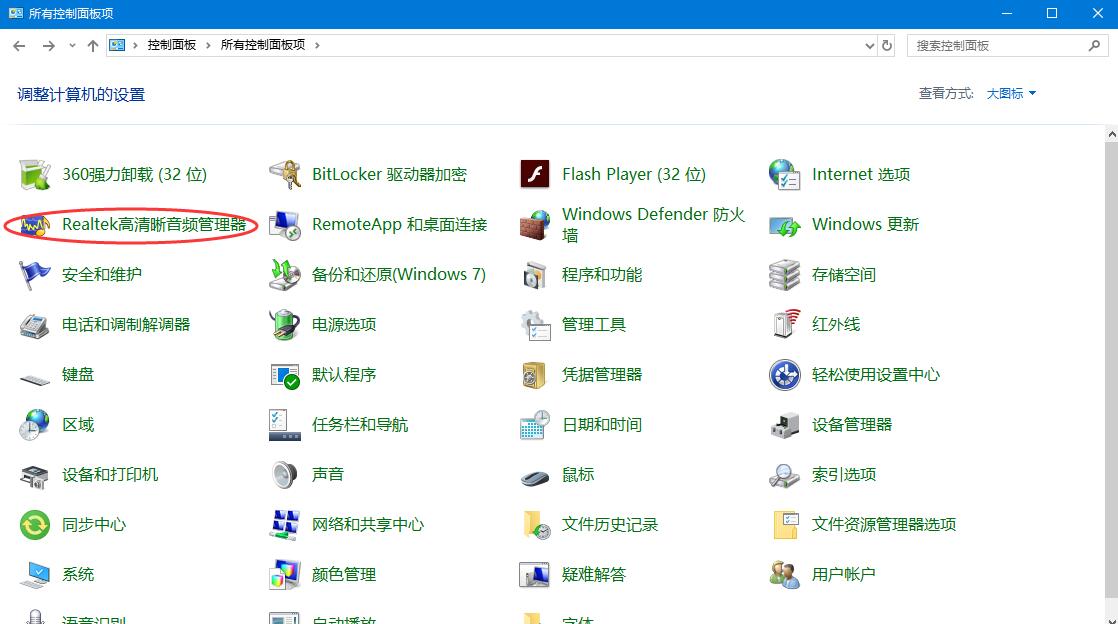Open the Windows 更新 icon
Screen dimensions: 1118x624
[x=784, y=225]
